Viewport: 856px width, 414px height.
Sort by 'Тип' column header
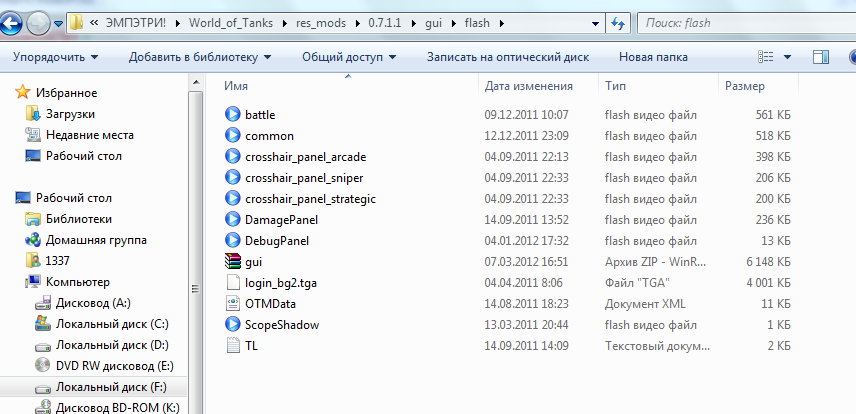tap(615, 86)
